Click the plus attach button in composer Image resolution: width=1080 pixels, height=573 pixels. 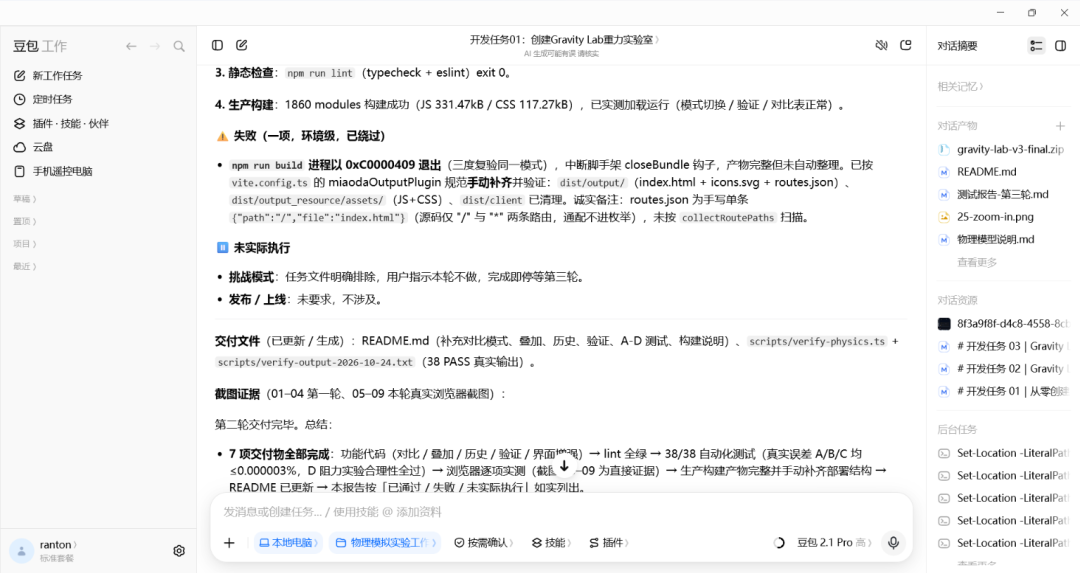229,543
